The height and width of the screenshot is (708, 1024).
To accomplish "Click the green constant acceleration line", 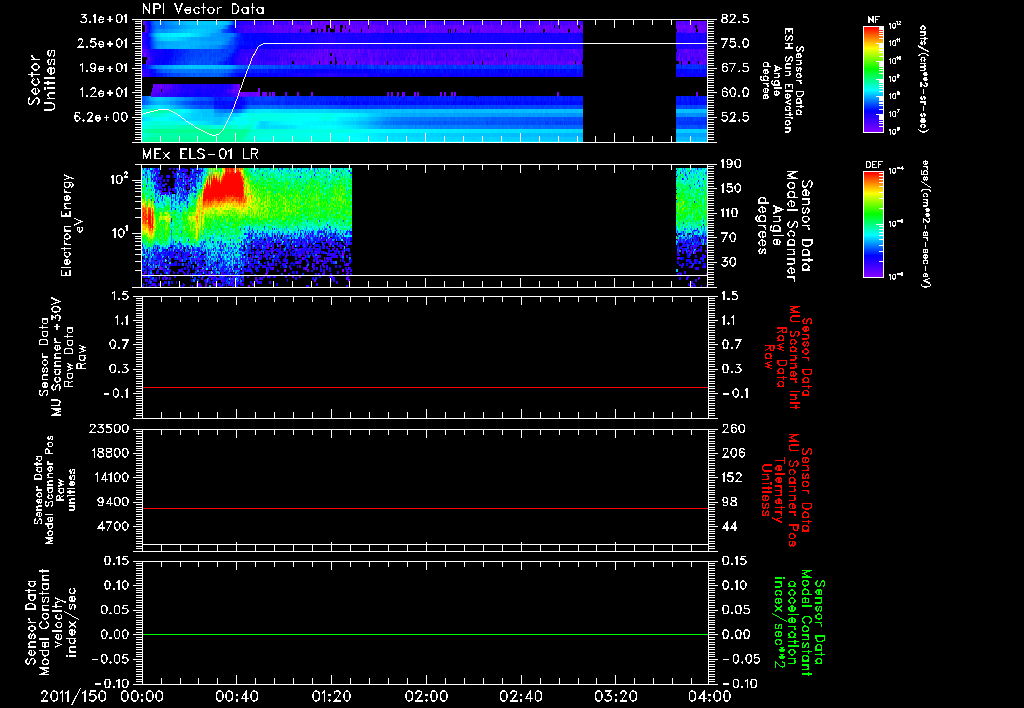I will 424,634.
